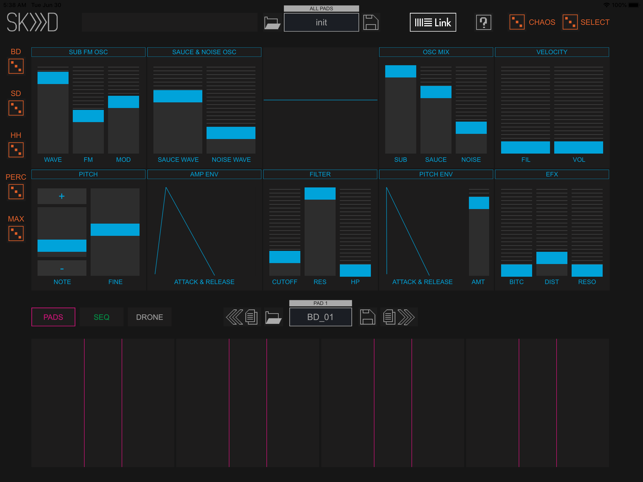
Task: Click the PITCH section header
Action: click(88, 174)
